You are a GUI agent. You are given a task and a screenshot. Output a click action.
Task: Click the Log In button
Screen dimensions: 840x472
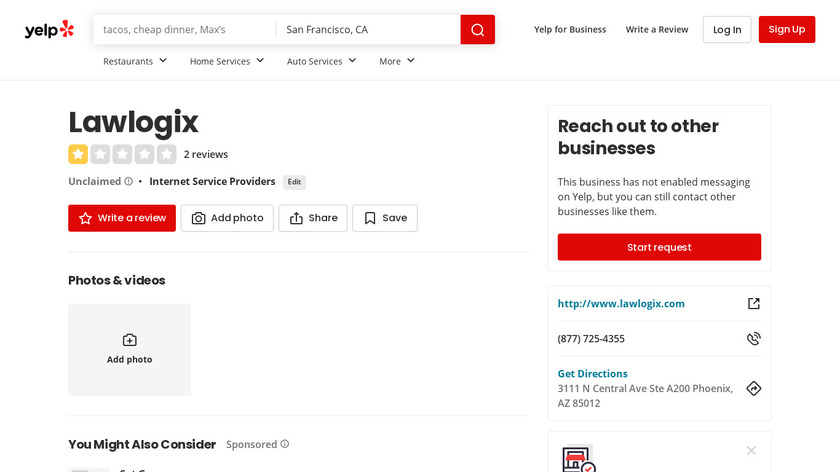click(727, 29)
